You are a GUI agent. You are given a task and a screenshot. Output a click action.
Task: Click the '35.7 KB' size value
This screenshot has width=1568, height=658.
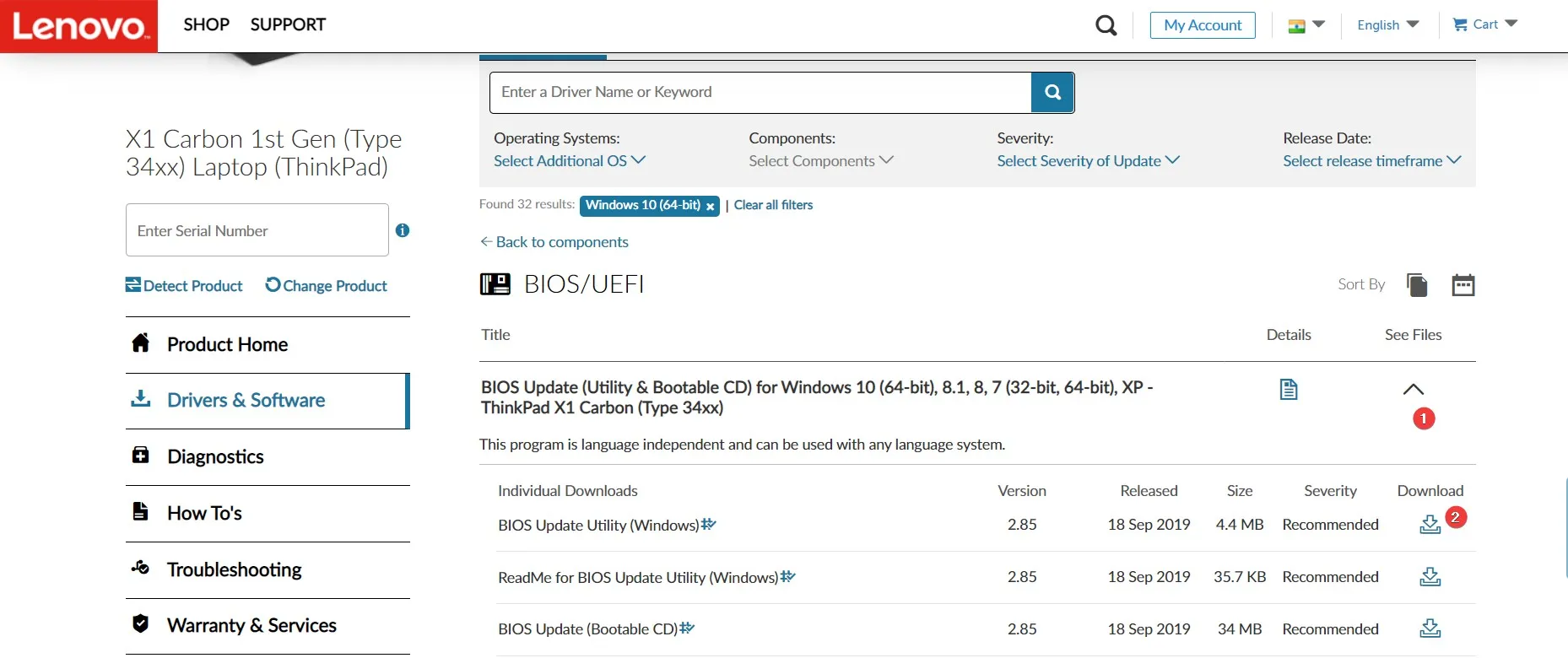click(x=1240, y=577)
